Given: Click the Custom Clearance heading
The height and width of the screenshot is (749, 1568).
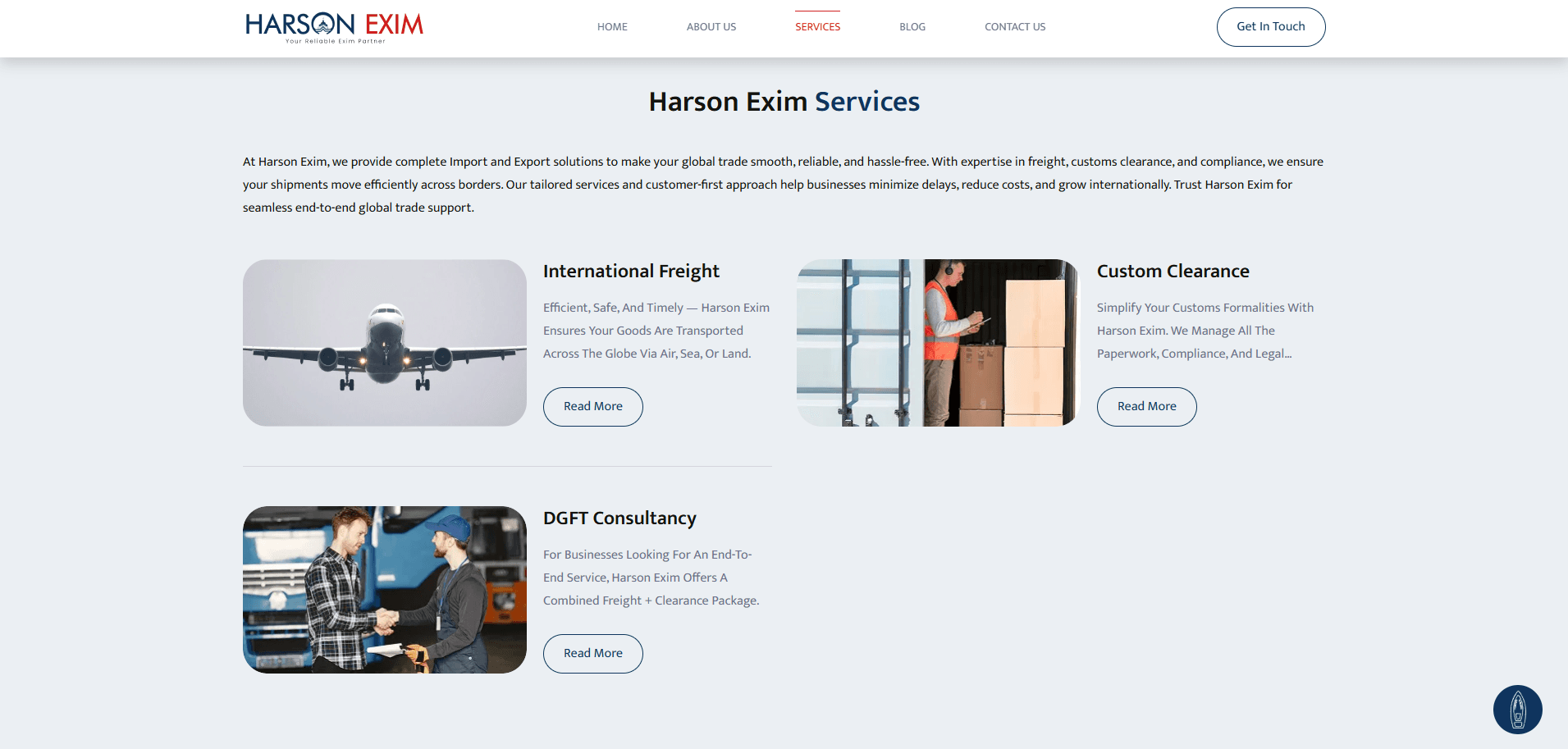Looking at the screenshot, I should click(1173, 272).
